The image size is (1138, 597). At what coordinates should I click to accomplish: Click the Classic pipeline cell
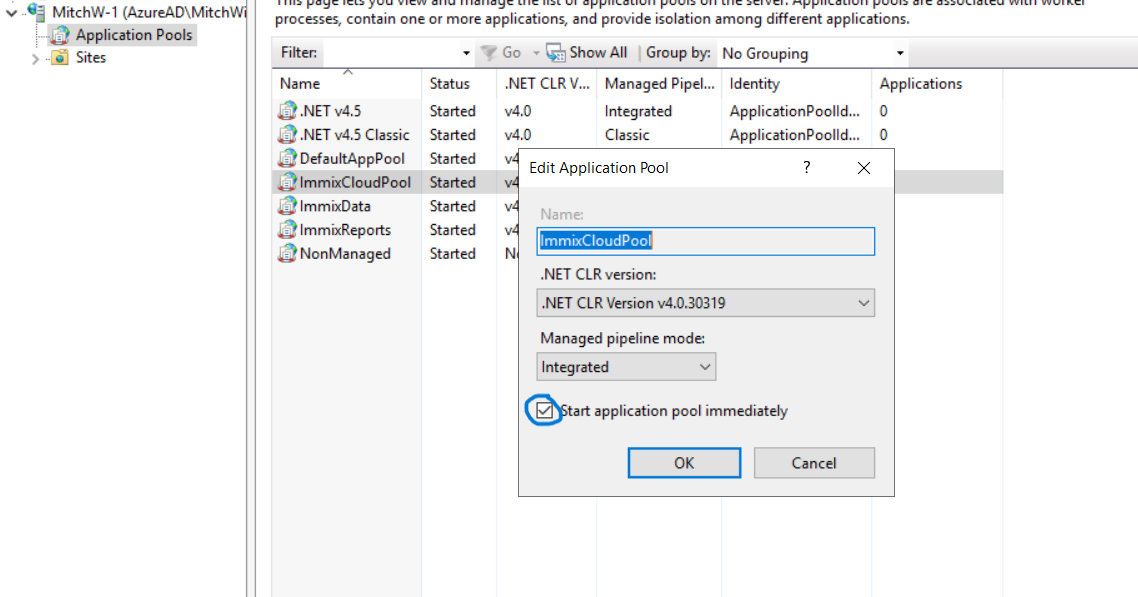click(x=627, y=135)
